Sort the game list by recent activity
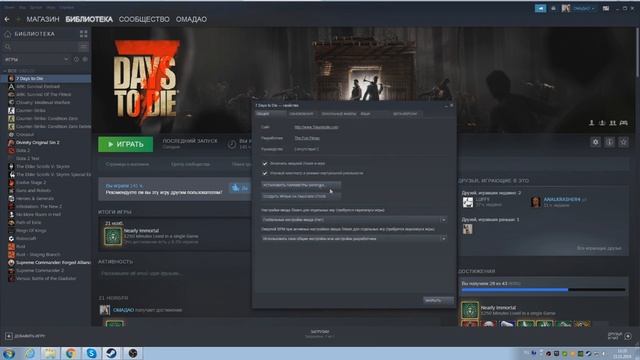The height and width of the screenshot is (360, 640). [76, 60]
